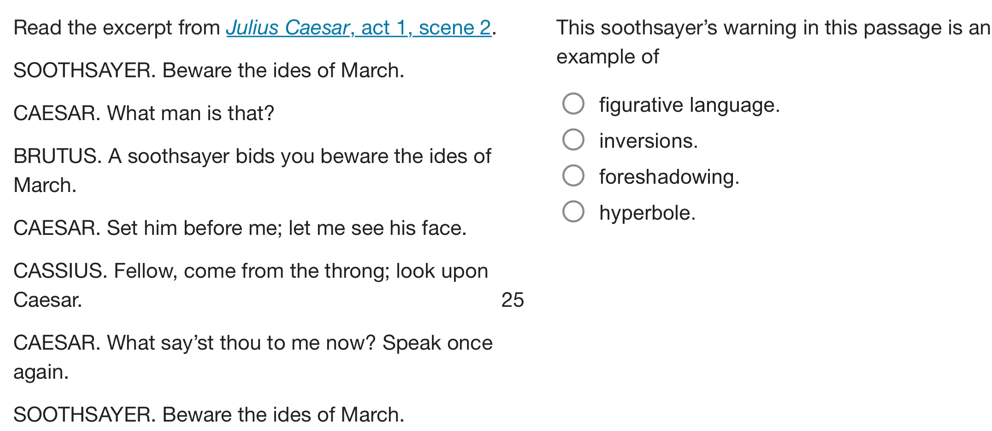The image size is (992, 431).
Task: Click the "foreshadowing." answer label text
Action: pyautogui.click(x=669, y=178)
